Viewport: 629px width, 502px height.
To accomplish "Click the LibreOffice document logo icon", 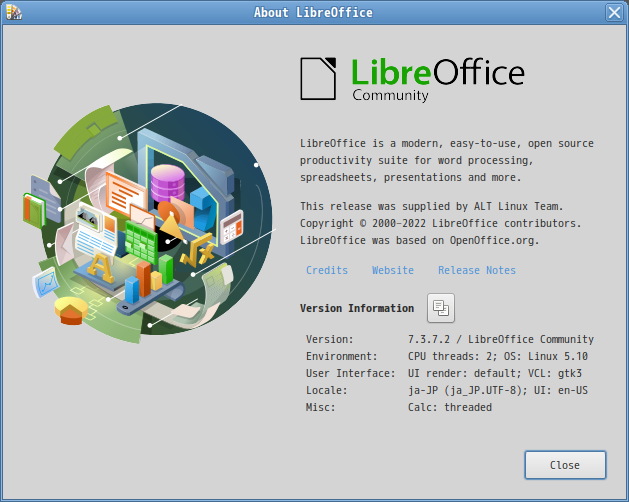I will [318, 79].
